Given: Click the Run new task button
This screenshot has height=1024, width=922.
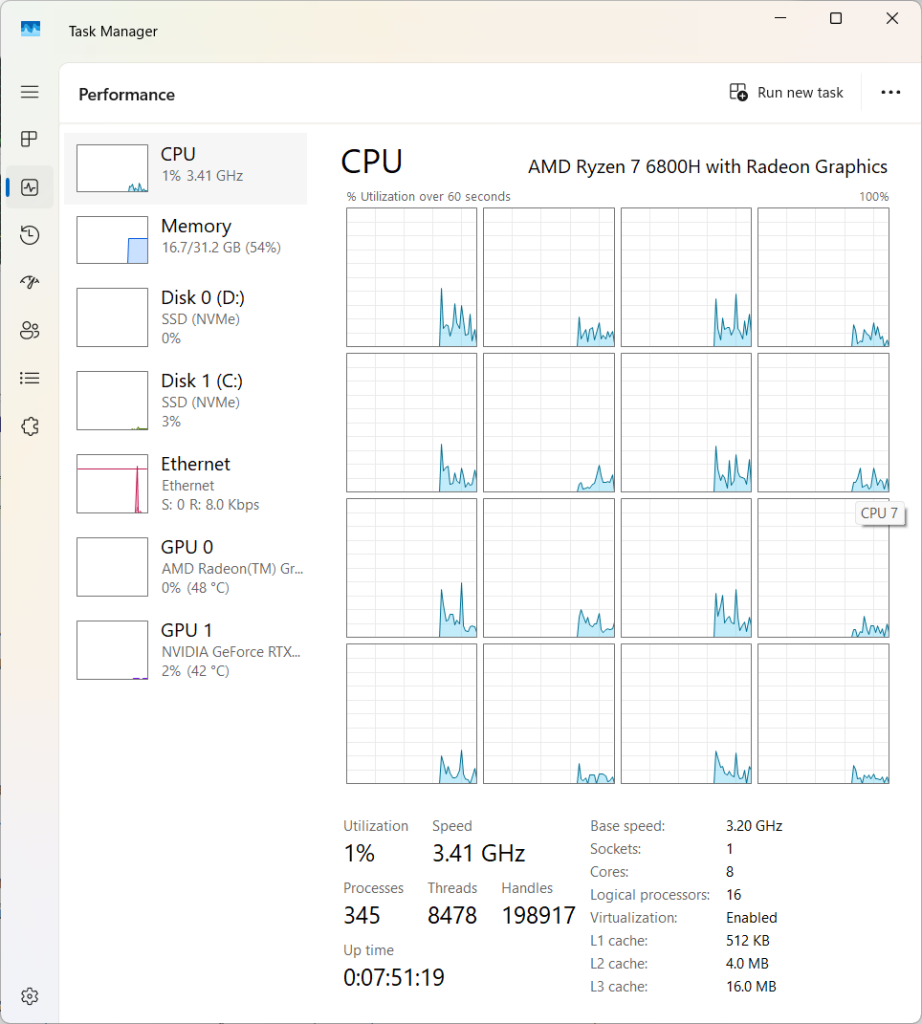Looking at the screenshot, I should point(786,93).
